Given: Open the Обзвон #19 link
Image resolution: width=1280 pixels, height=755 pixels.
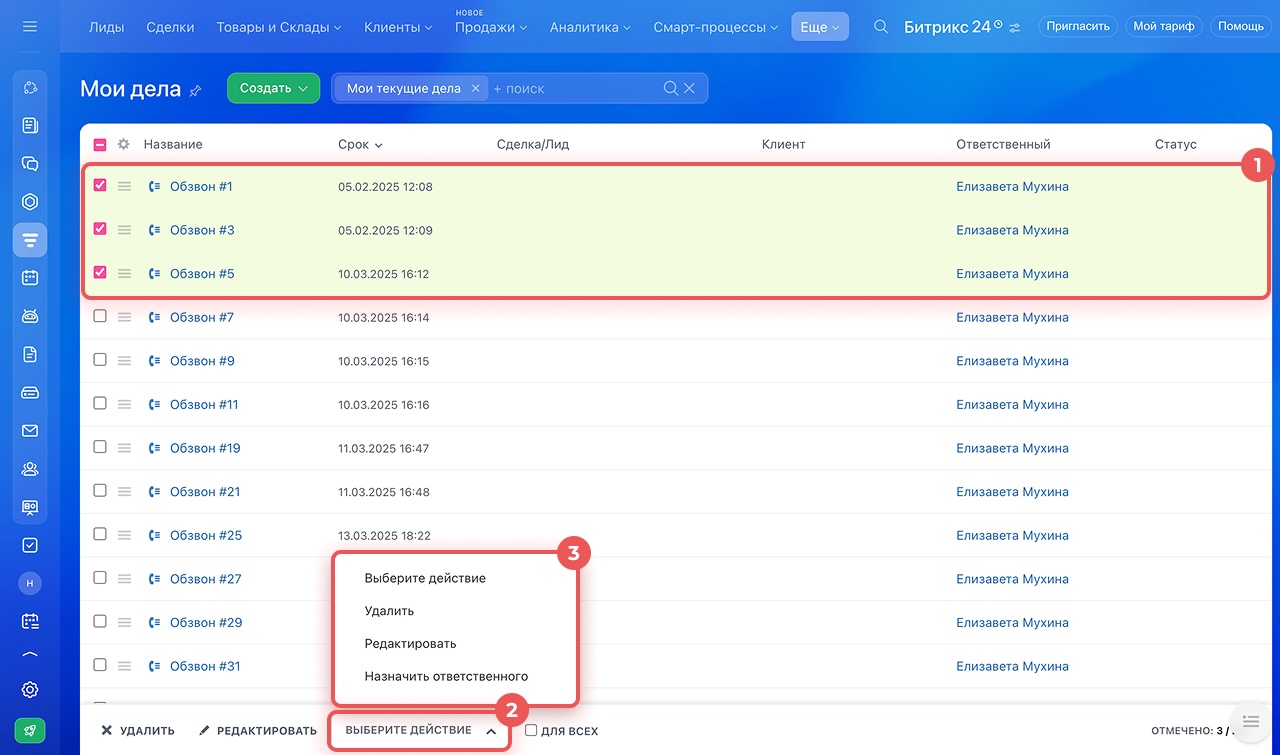Looking at the screenshot, I should [x=205, y=448].
